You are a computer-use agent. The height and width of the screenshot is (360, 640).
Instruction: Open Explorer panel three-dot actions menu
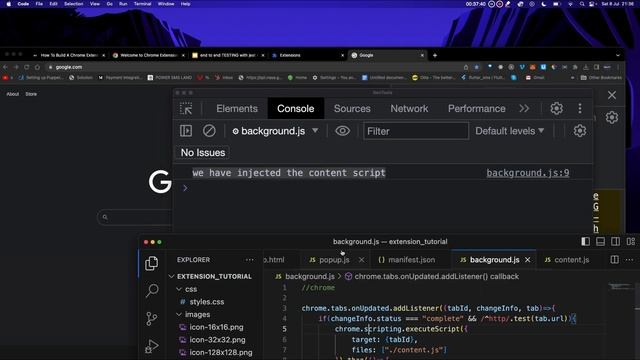[x=249, y=260]
